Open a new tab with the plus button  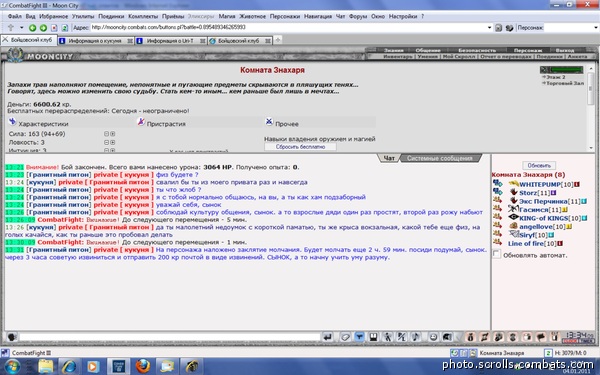click(x=278, y=40)
